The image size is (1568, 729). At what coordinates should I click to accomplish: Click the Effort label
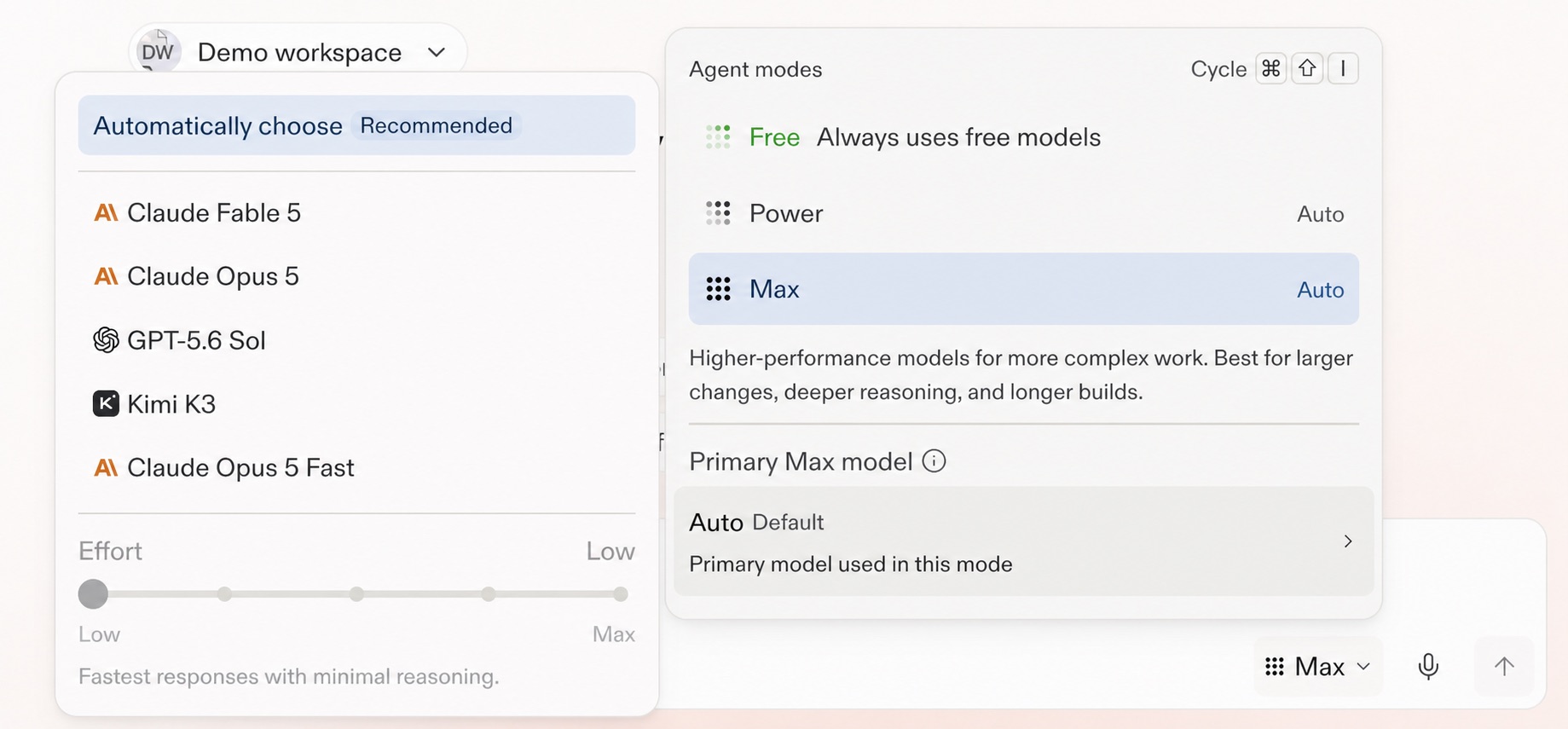coord(110,551)
